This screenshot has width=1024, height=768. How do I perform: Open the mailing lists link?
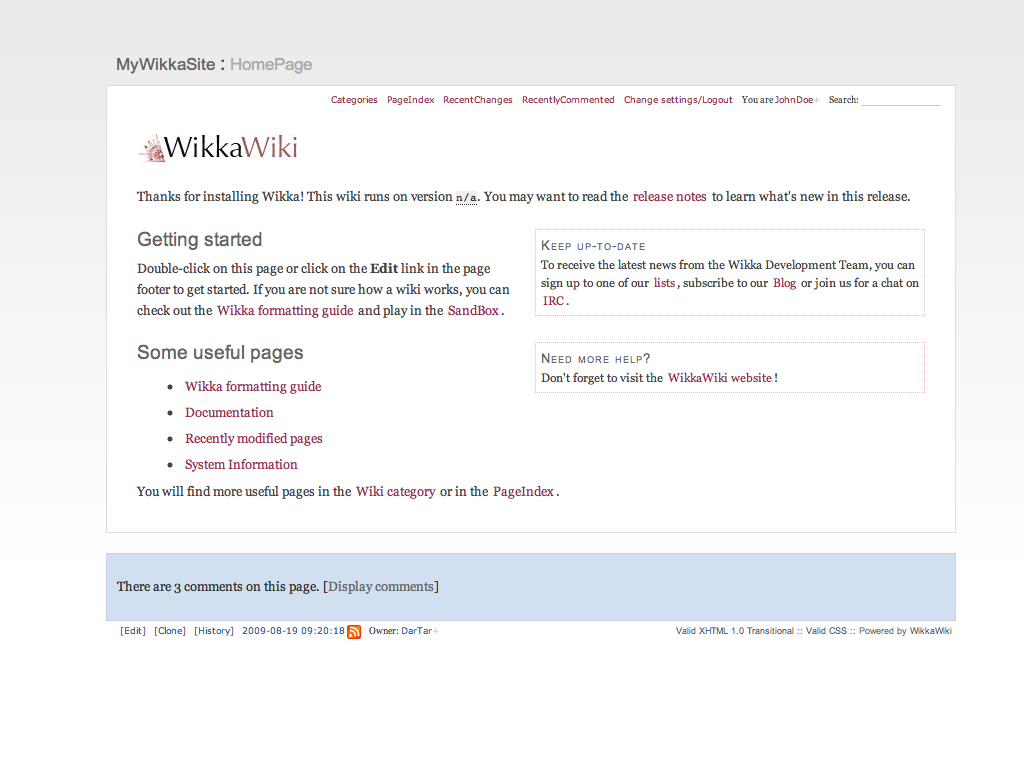click(x=664, y=283)
